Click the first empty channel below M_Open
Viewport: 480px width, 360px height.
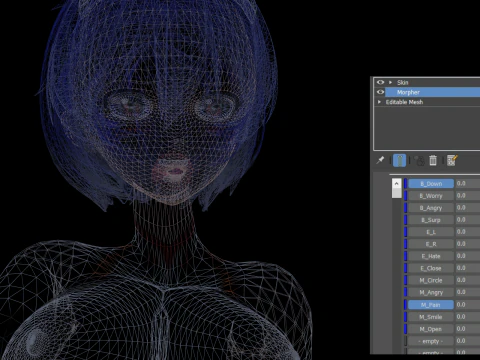[x=431, y=341]
